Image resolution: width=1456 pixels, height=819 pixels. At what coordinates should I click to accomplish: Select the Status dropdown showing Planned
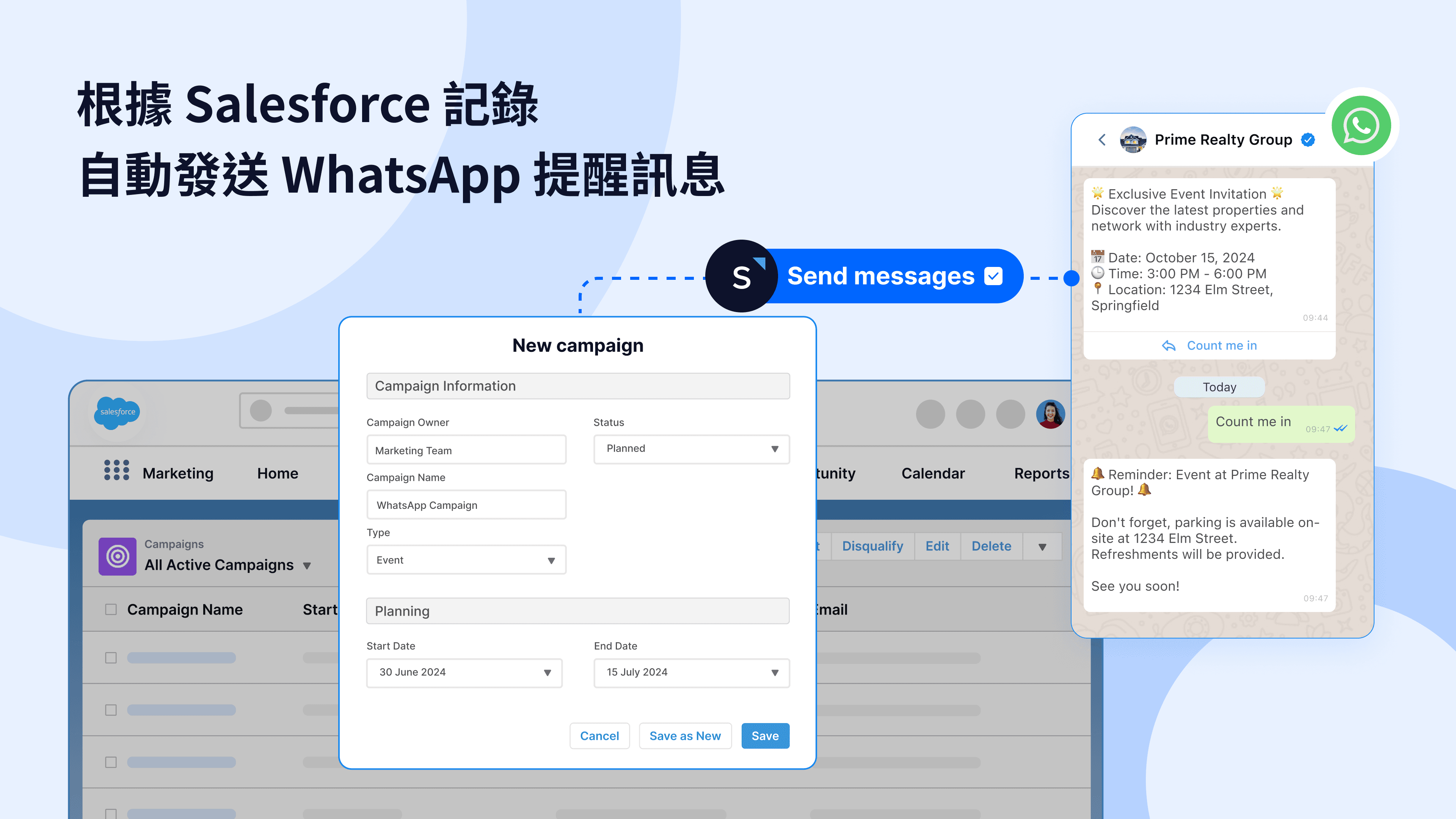tap(690, 448)
